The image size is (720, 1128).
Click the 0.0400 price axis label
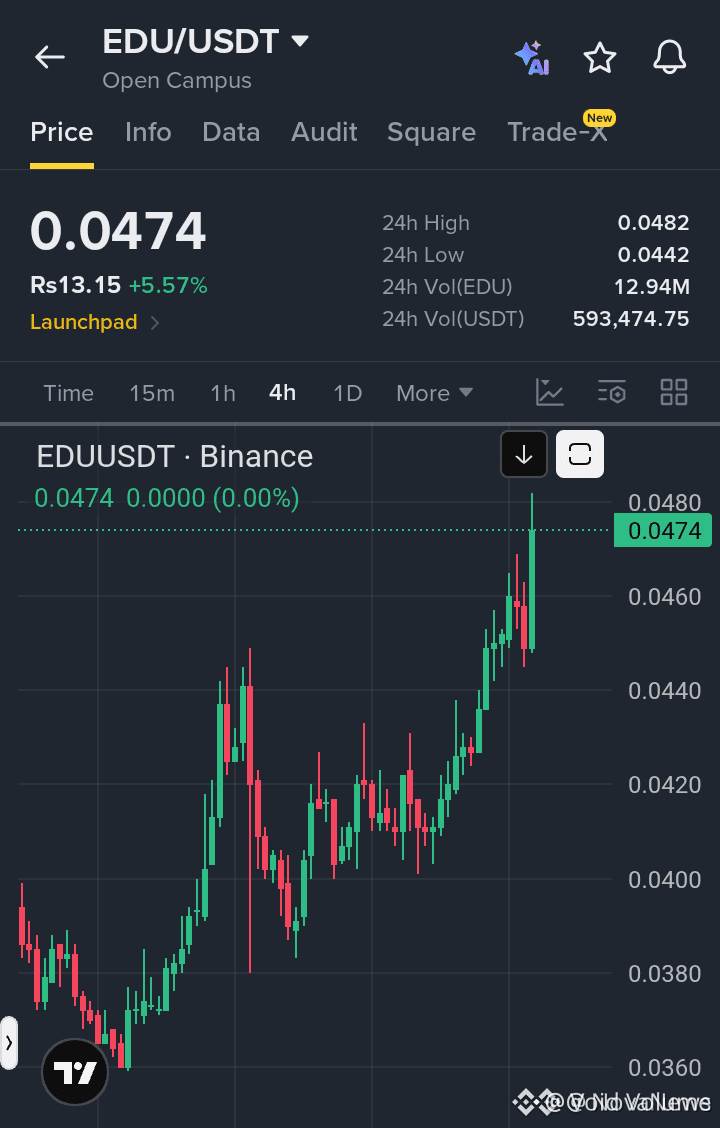(x=665, y=879)
